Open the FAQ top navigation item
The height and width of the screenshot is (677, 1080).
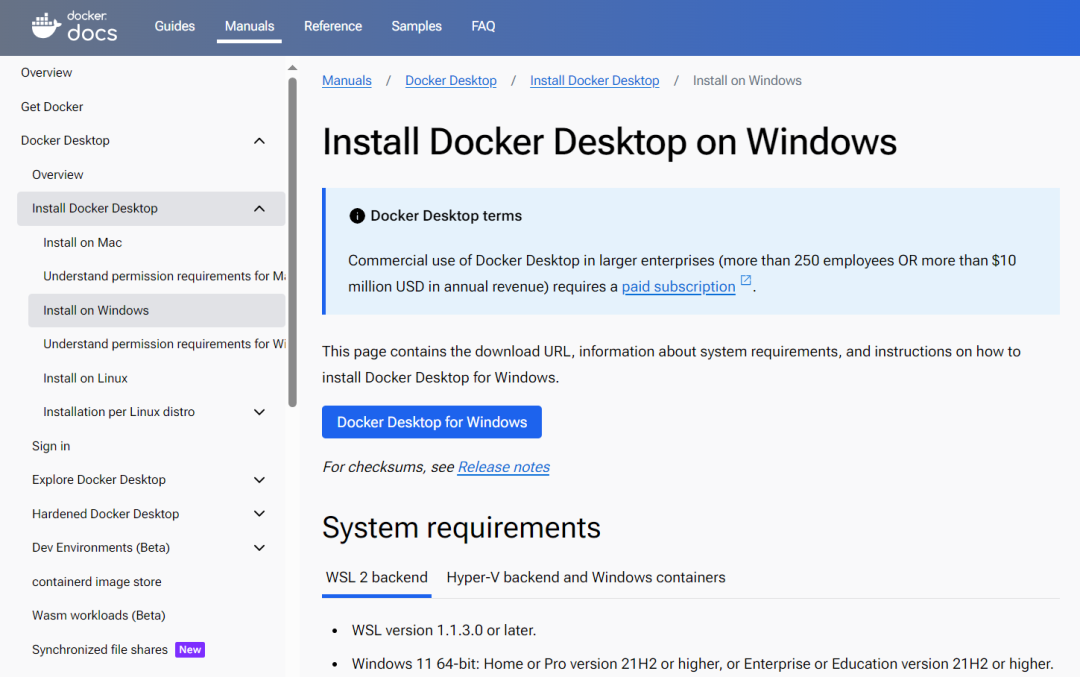(x=483, y=26)
